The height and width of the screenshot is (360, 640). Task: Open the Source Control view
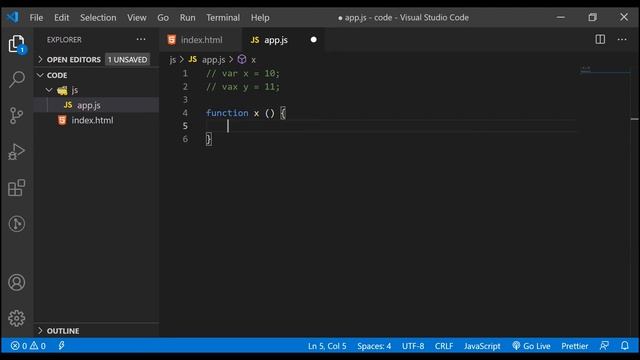pyautogui.click(x=17, y=116)
